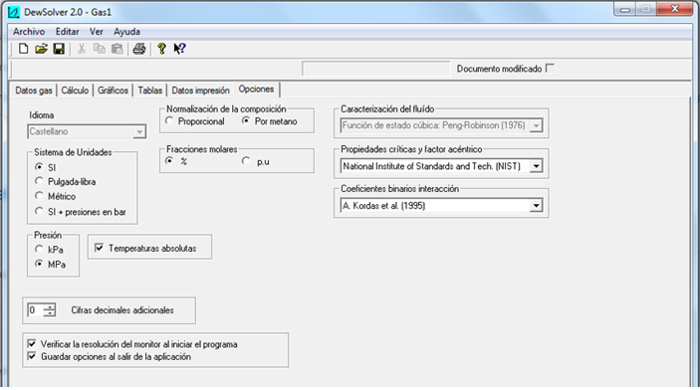The image size is (700, 390).
Task: Open the Ayuda menu
Action: [x=127, y=32]
